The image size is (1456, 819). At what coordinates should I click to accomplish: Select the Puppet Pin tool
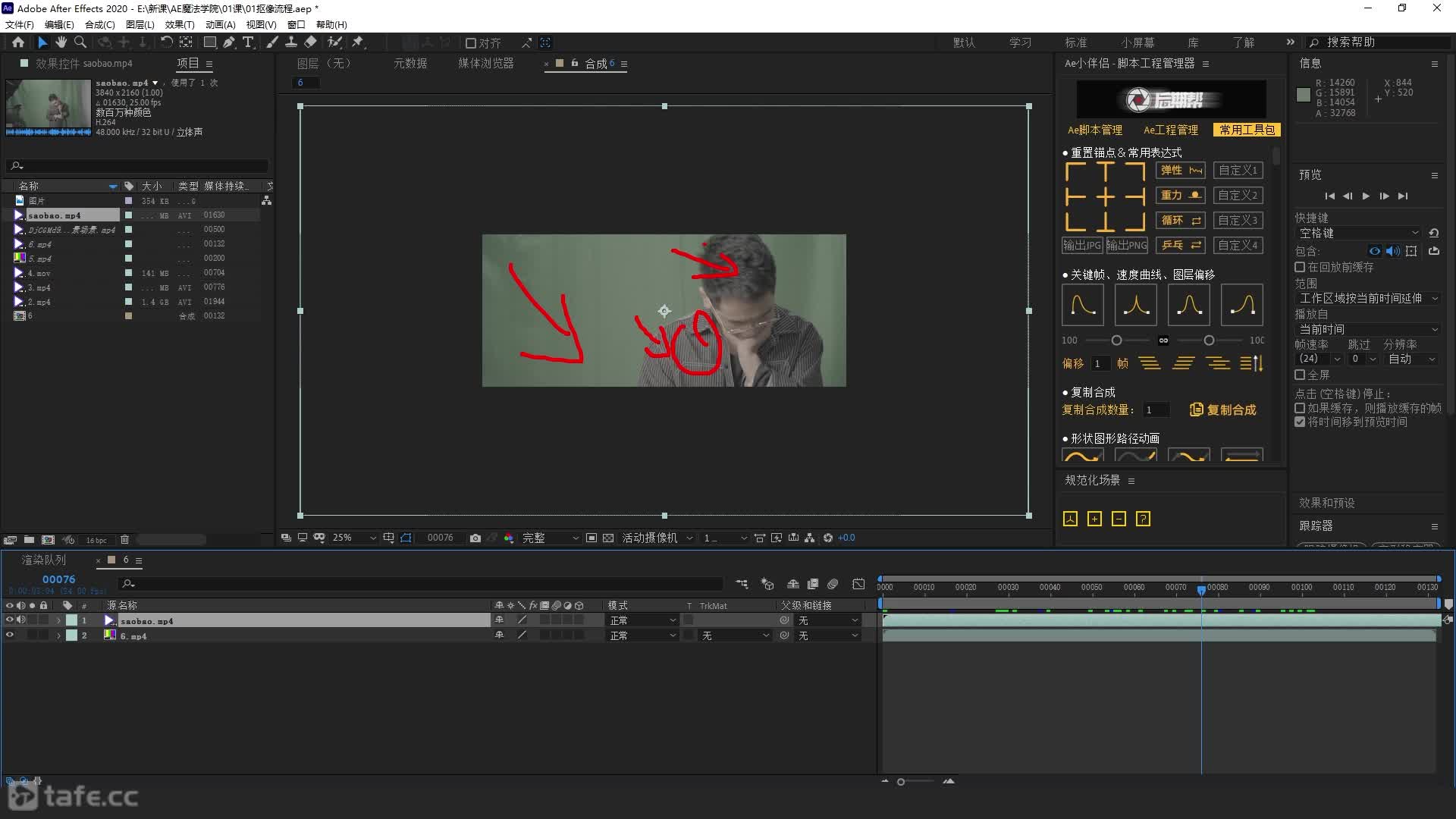click(x=358, y=42)
